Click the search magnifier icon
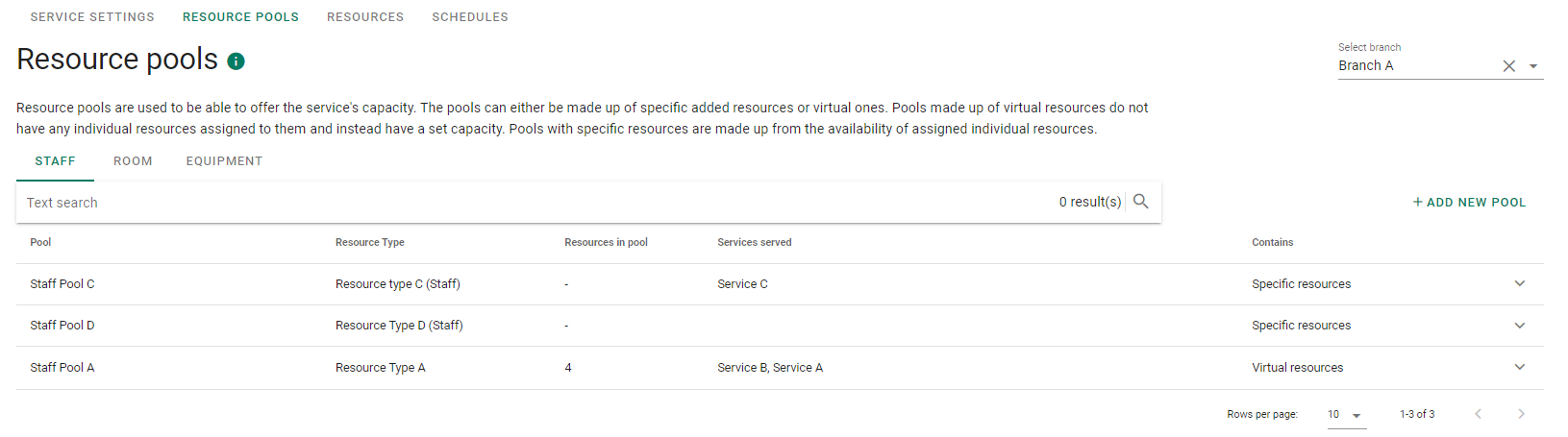Viewport: 1568px width, 437px height. (1141, 202)
